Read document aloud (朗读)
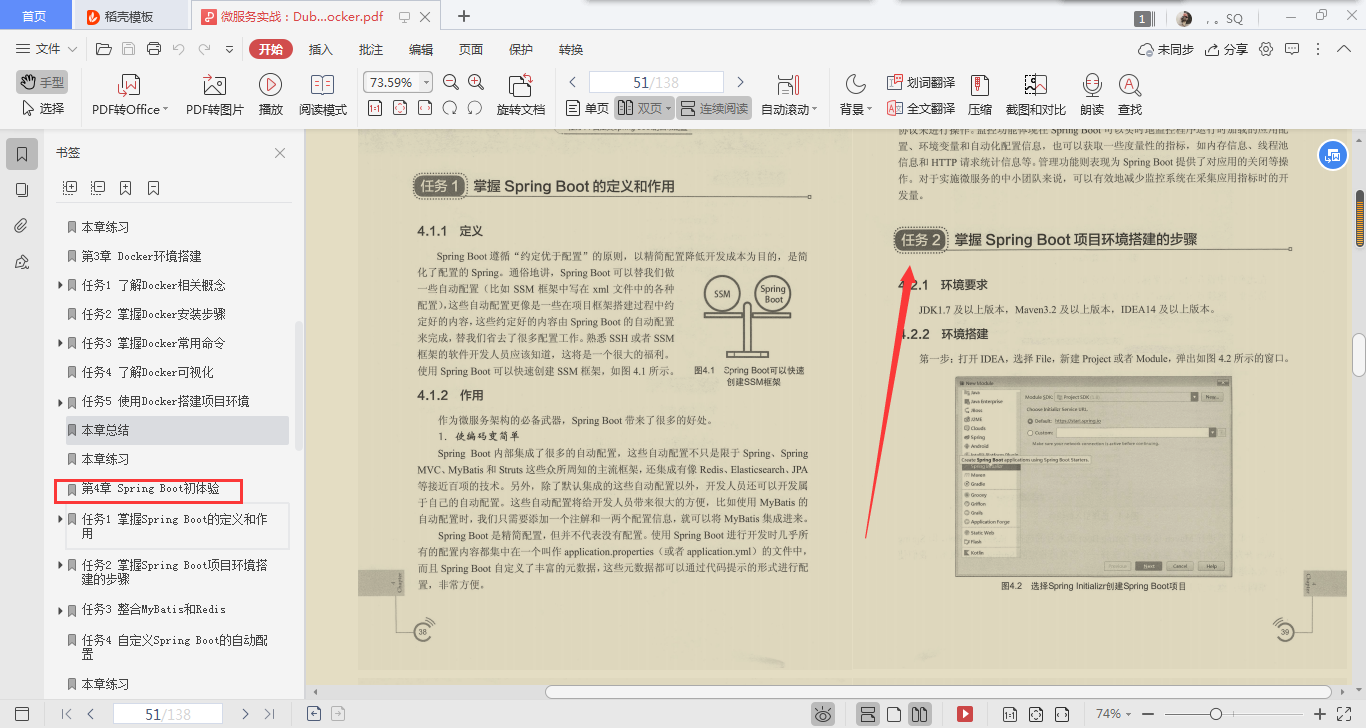1366x728 pixels. [x=1092, y=96]
